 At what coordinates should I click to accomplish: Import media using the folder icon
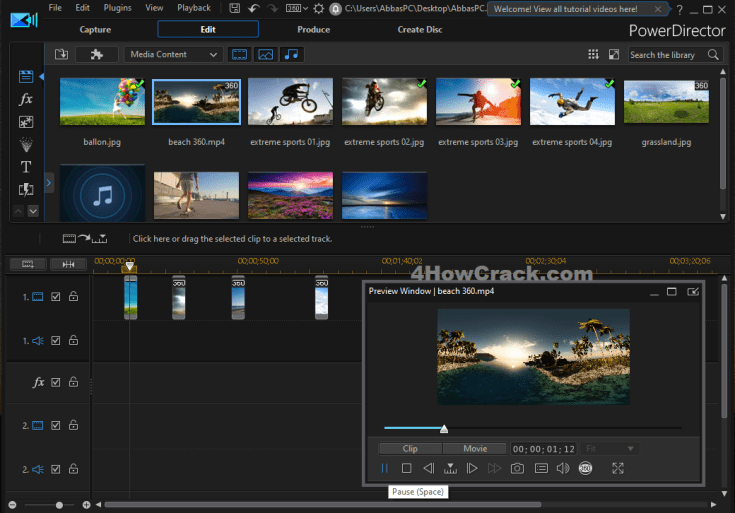(x=61, y=54)
